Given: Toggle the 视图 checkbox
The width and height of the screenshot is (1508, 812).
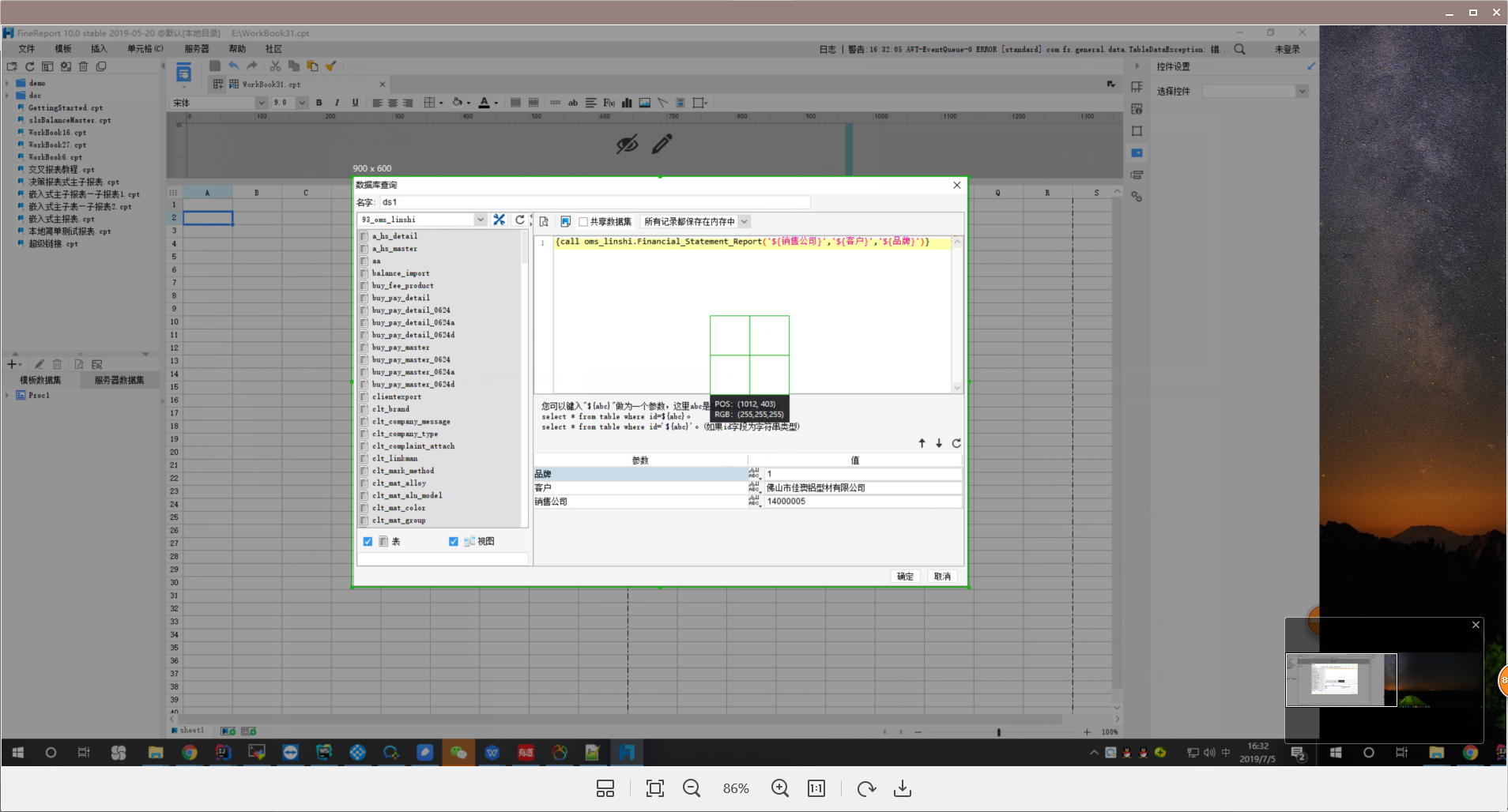Looking at the screenshot, I should point(454,541).
